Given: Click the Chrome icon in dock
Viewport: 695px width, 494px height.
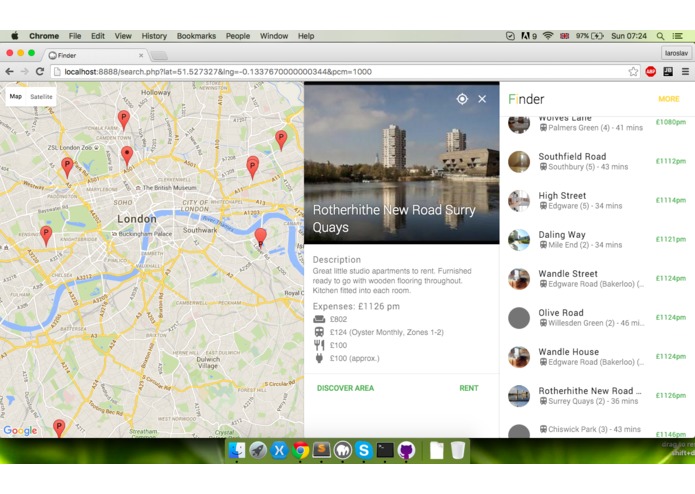Looking at the screenshot, I should 300,451.
